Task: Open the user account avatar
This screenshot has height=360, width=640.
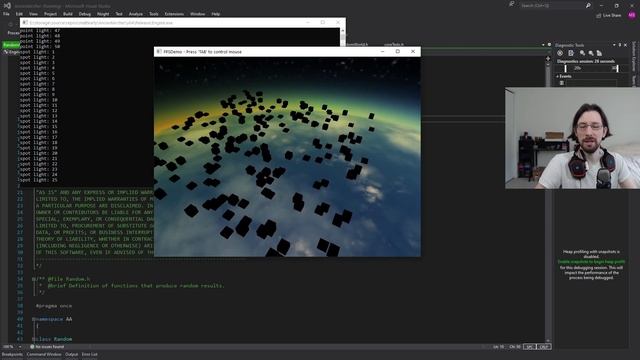Action: pos(632,15)
